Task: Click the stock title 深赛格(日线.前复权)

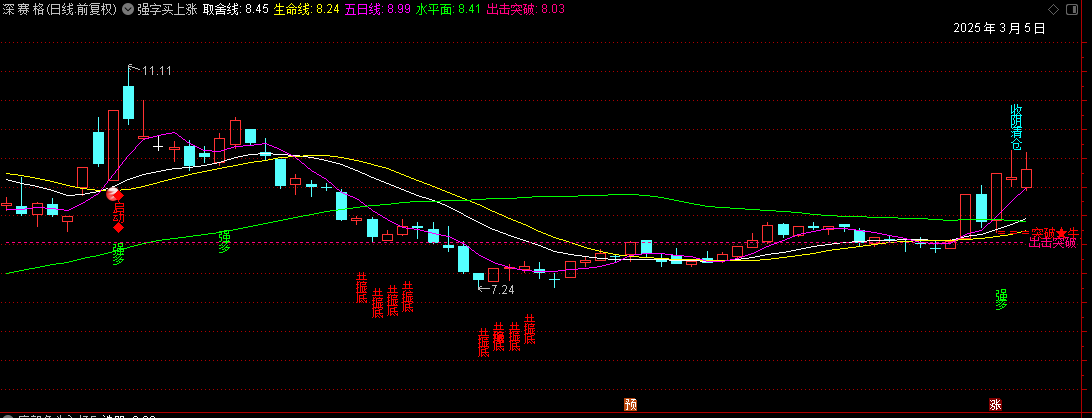Action: (60, 9)
